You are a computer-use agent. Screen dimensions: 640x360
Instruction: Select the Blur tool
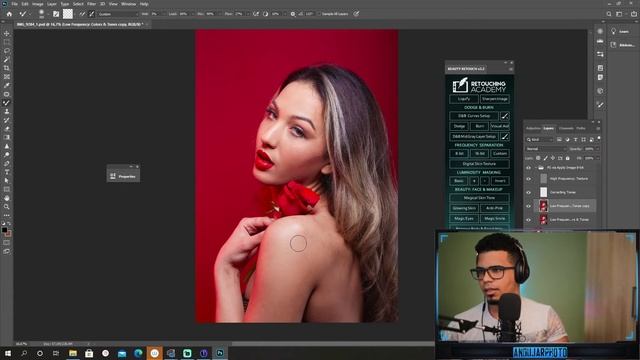point(7,146)
